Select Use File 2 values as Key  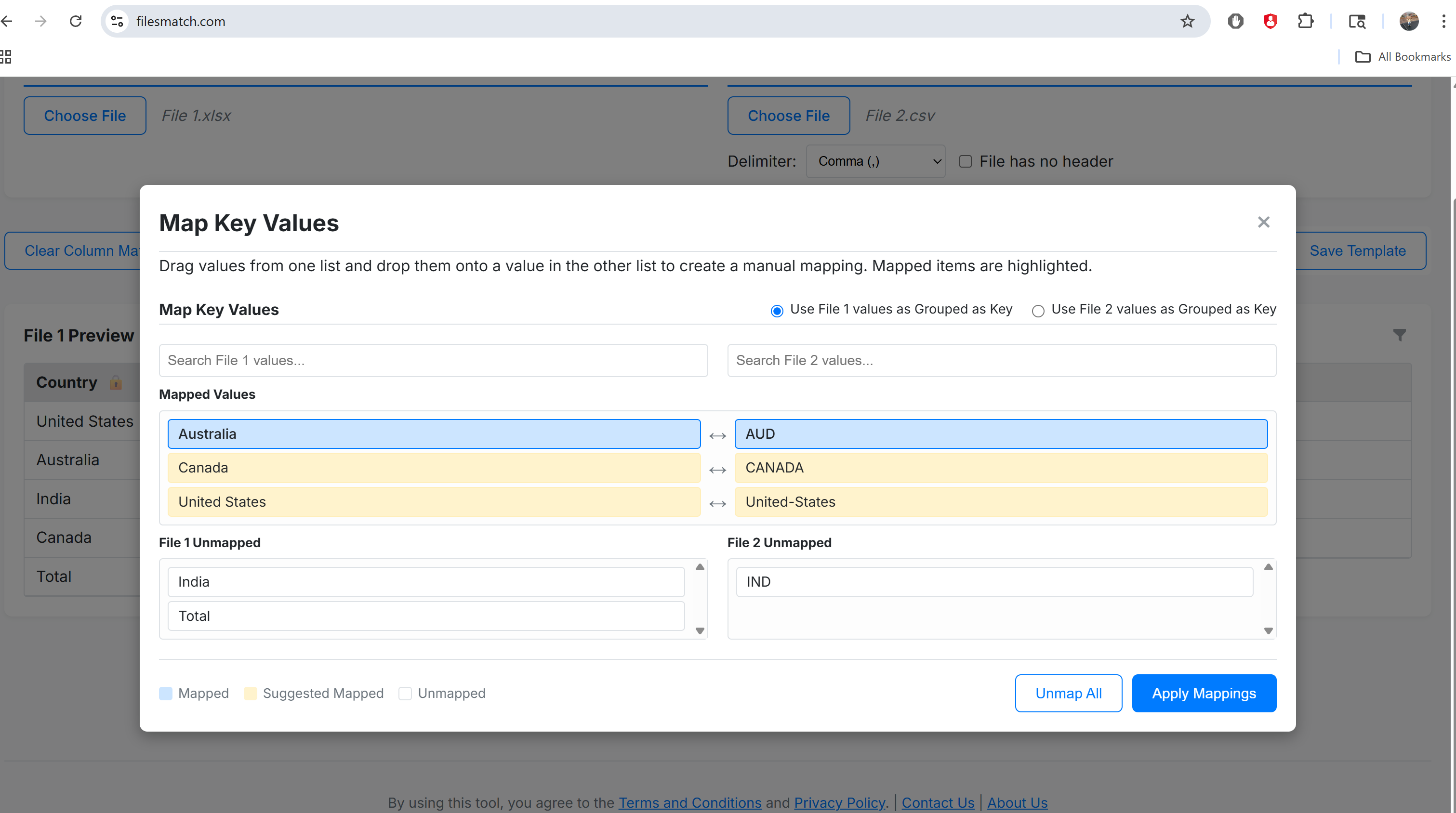(1038, 311)
